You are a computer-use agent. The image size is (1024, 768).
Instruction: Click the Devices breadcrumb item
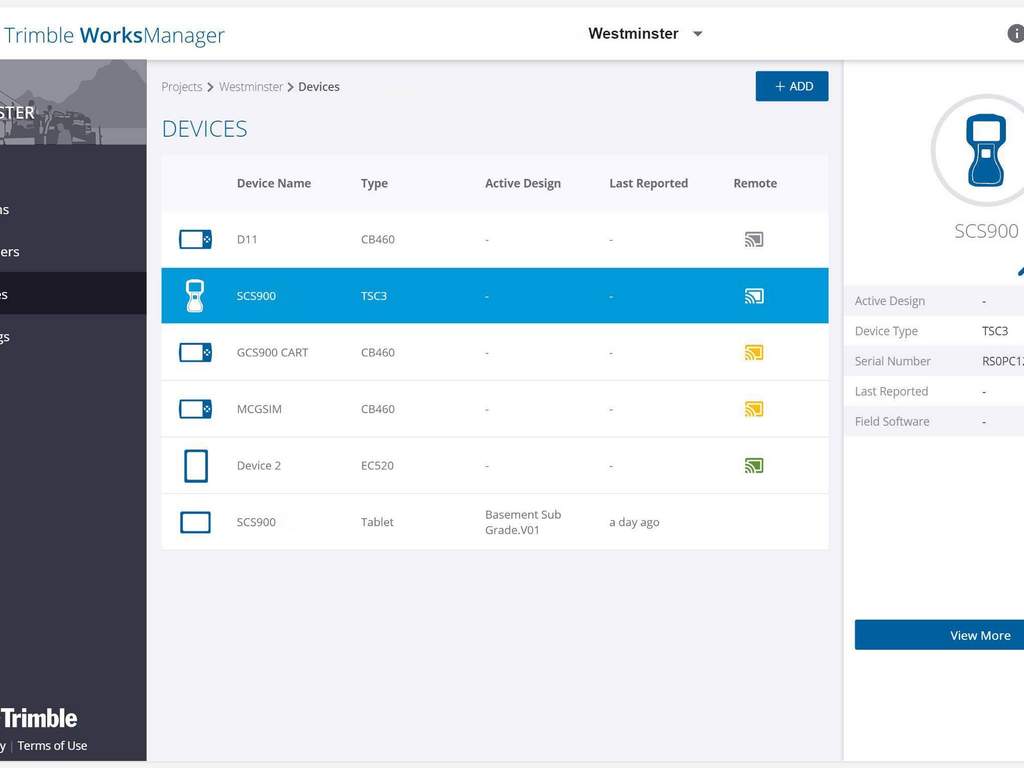click(x=319, y=87)
